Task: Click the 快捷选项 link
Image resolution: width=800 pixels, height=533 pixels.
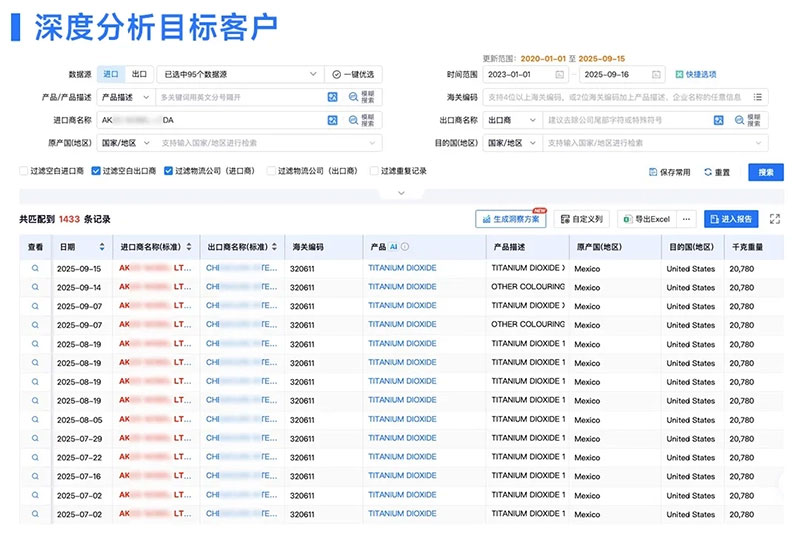Action: (696, 74)
